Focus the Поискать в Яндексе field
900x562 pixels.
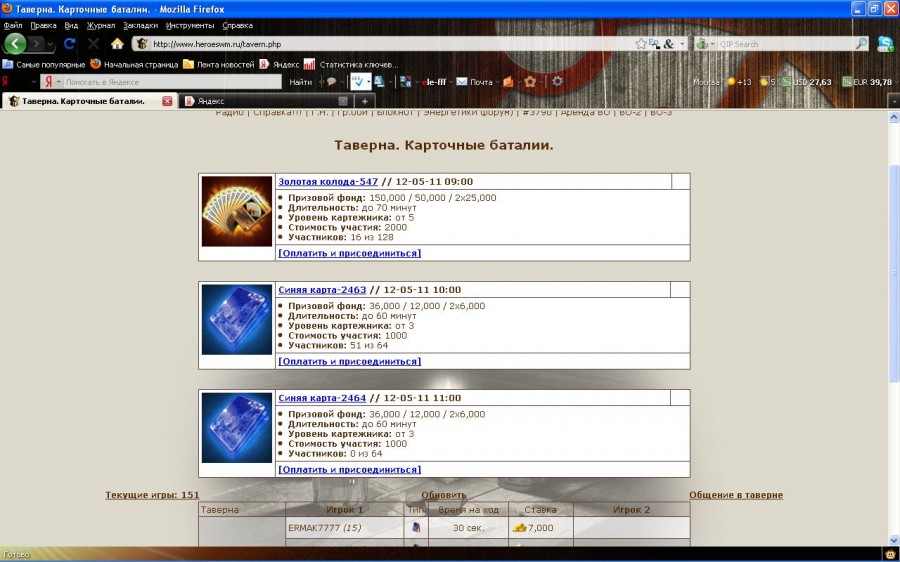coord(172,82)
